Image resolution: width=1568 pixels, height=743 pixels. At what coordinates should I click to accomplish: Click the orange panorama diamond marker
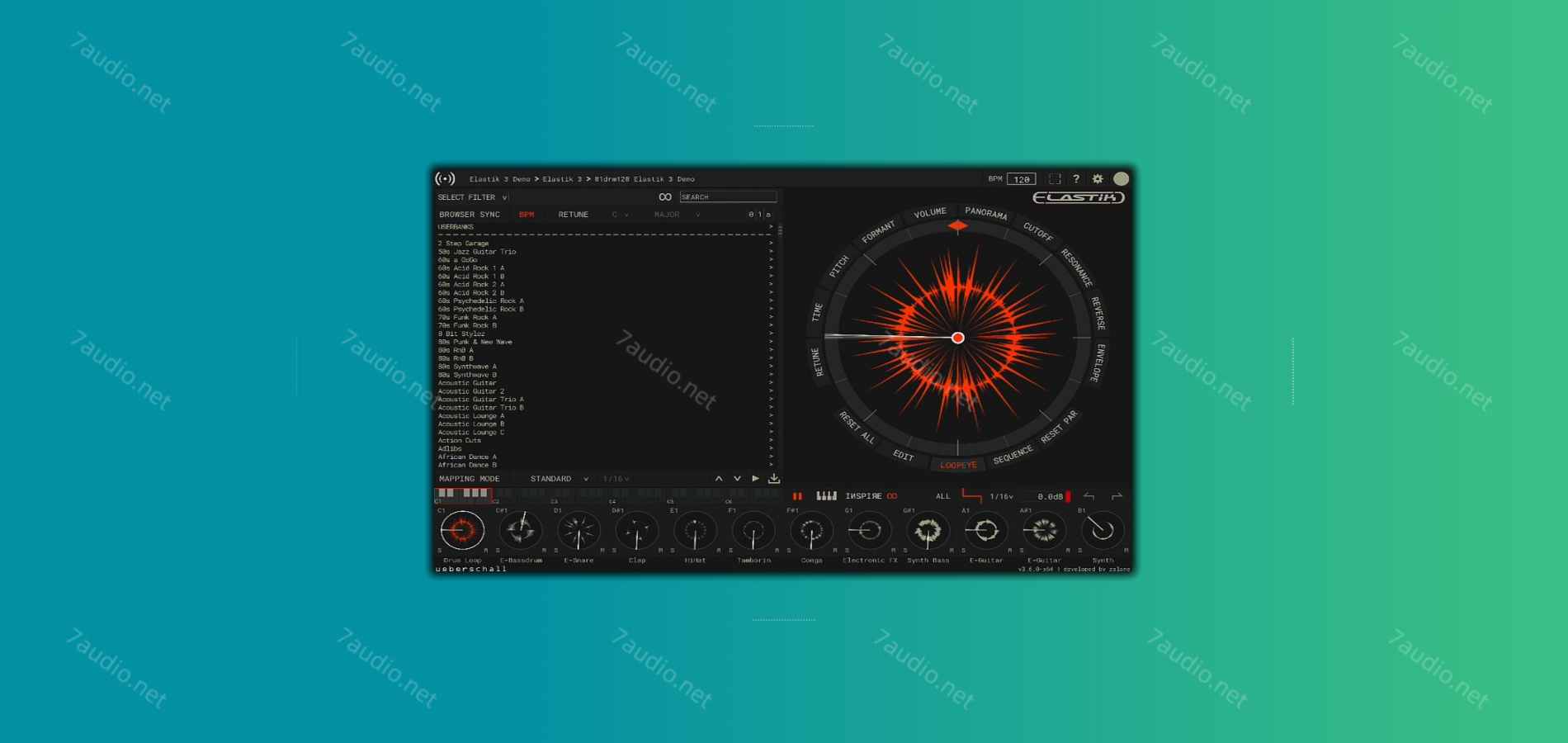tap(957, 225)
